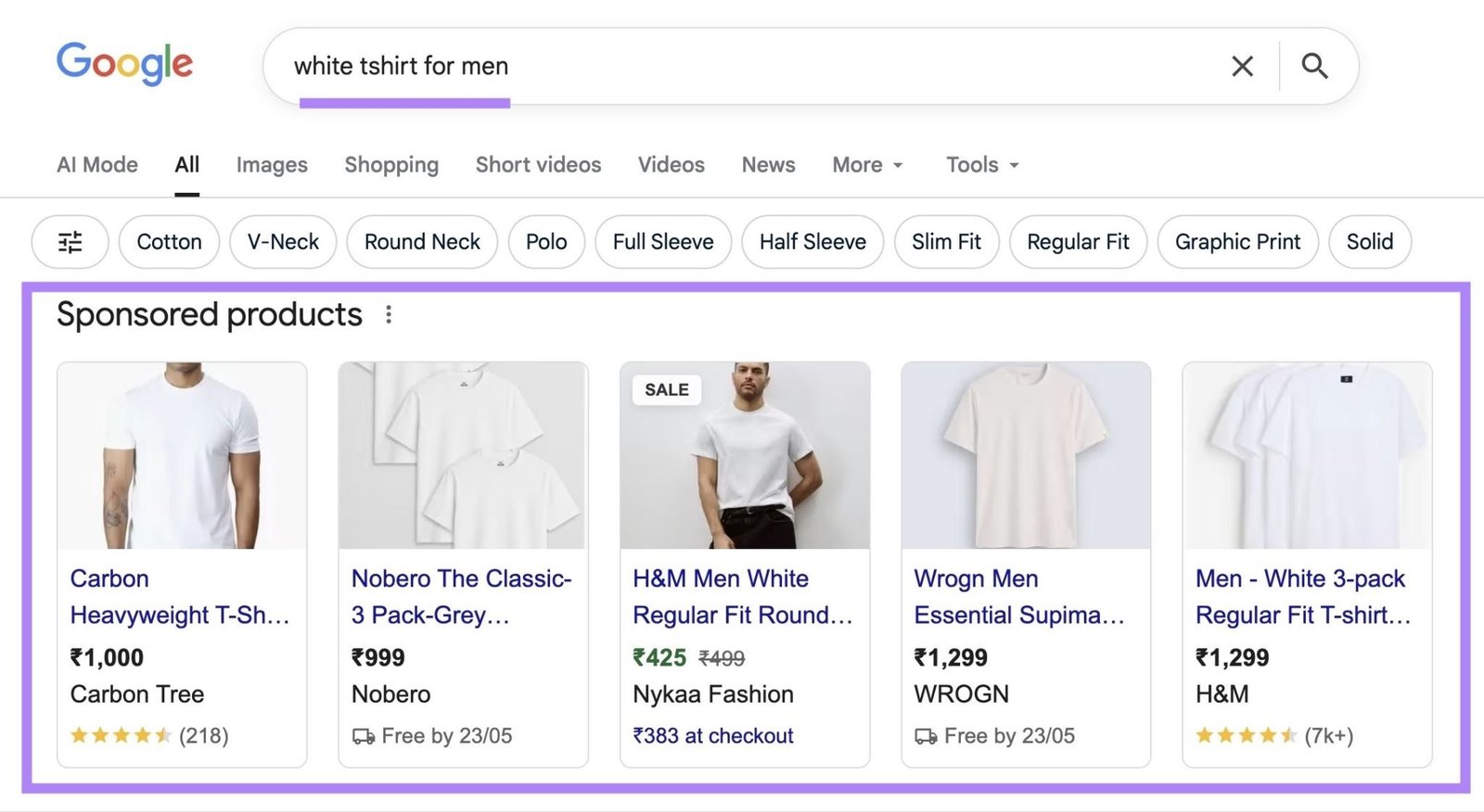Enable the Full Sleeve filter
1484x812 pixels.
(x=663, y=242)
